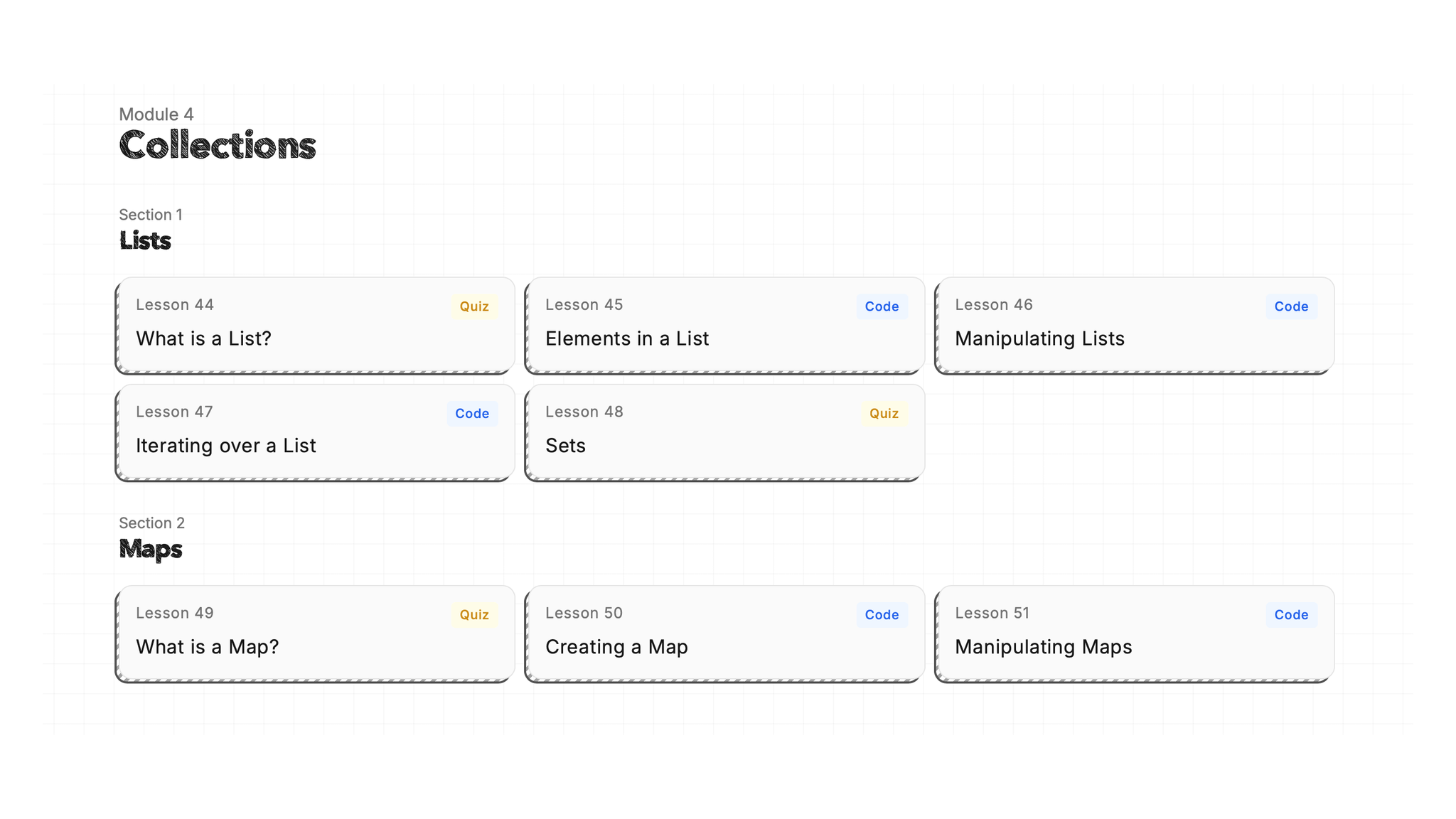Click the 'Maps' section heading

(151, 549)
